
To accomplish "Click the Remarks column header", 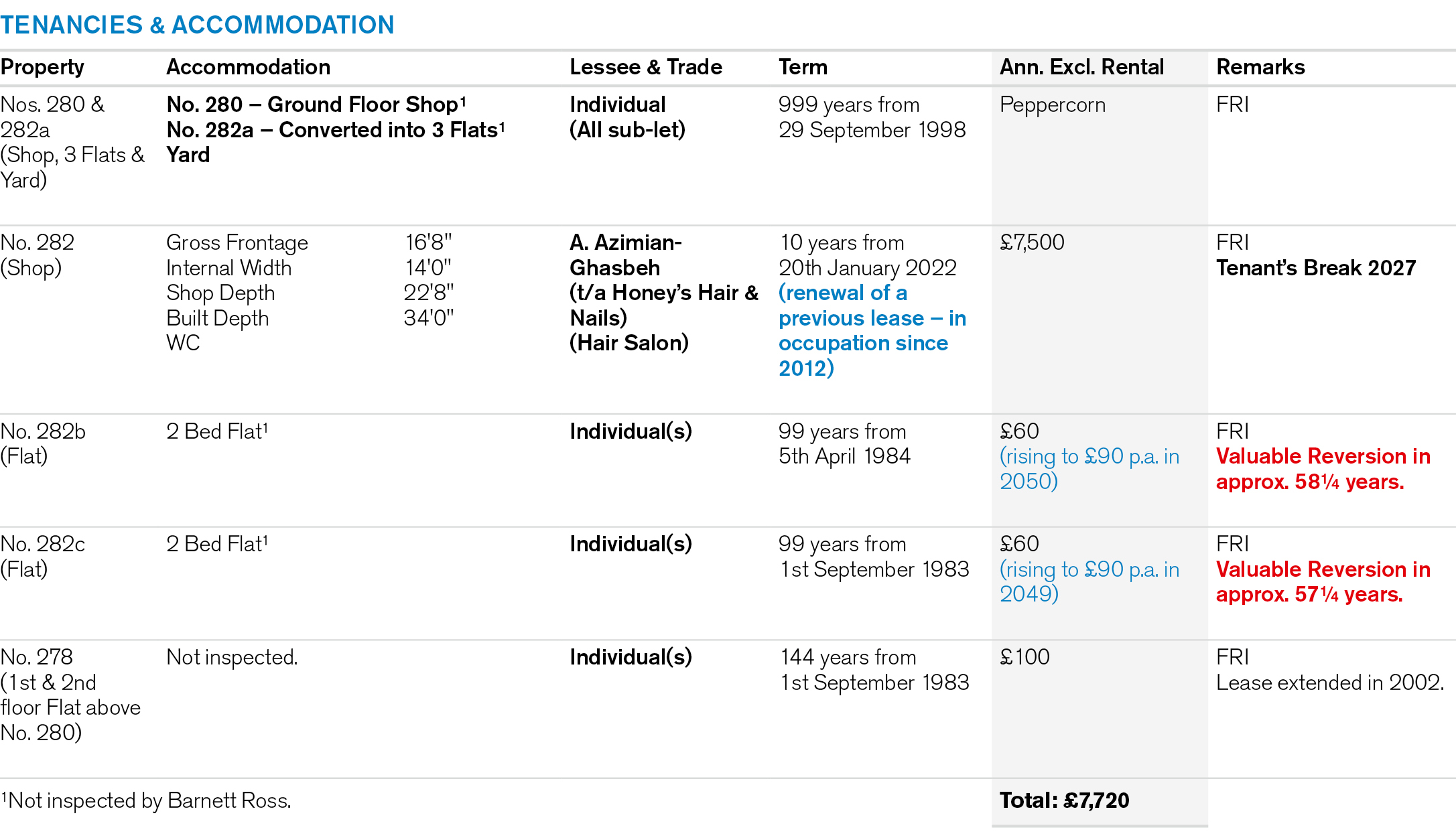I will pyautogui.click(x=1260, y=67).
